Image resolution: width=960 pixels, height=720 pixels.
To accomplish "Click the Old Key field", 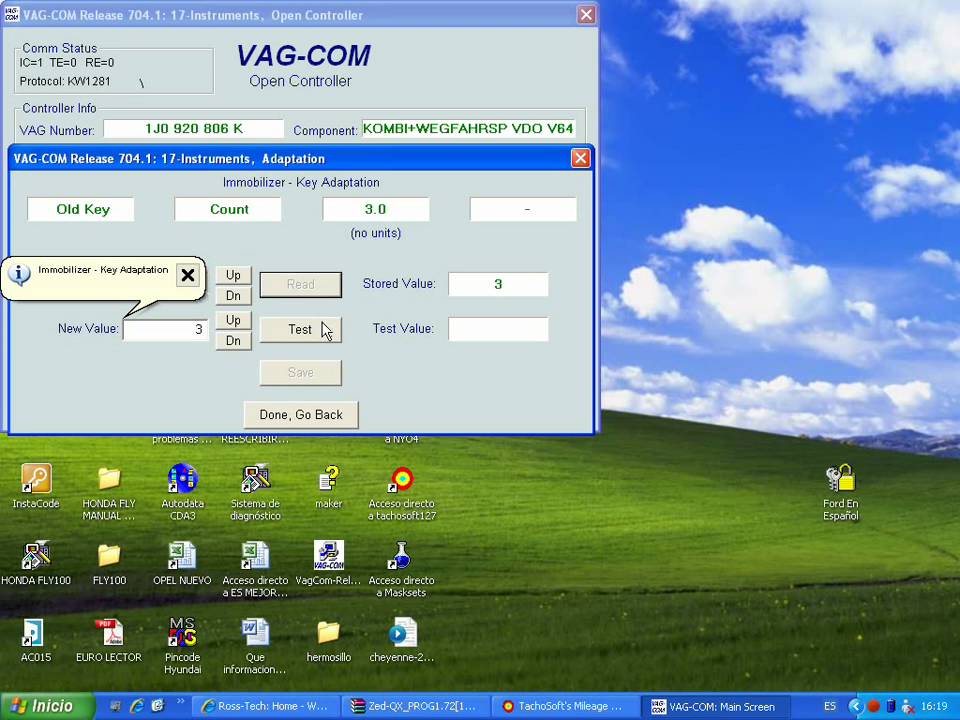I will coord(81,209).
